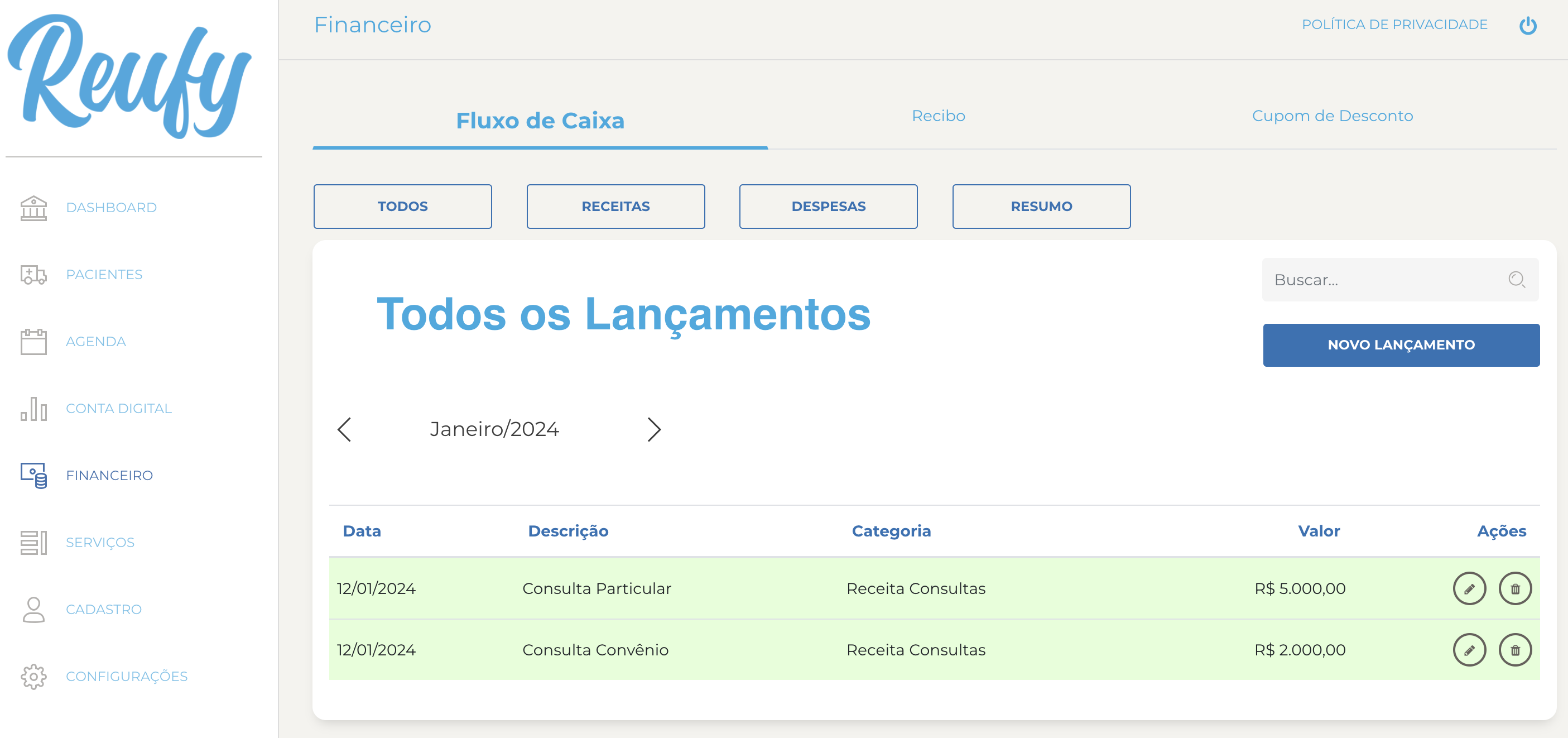Click Receita Consultas in Consulta Particular row
This screenshot has width=1568, height=738.
(916, 588)
